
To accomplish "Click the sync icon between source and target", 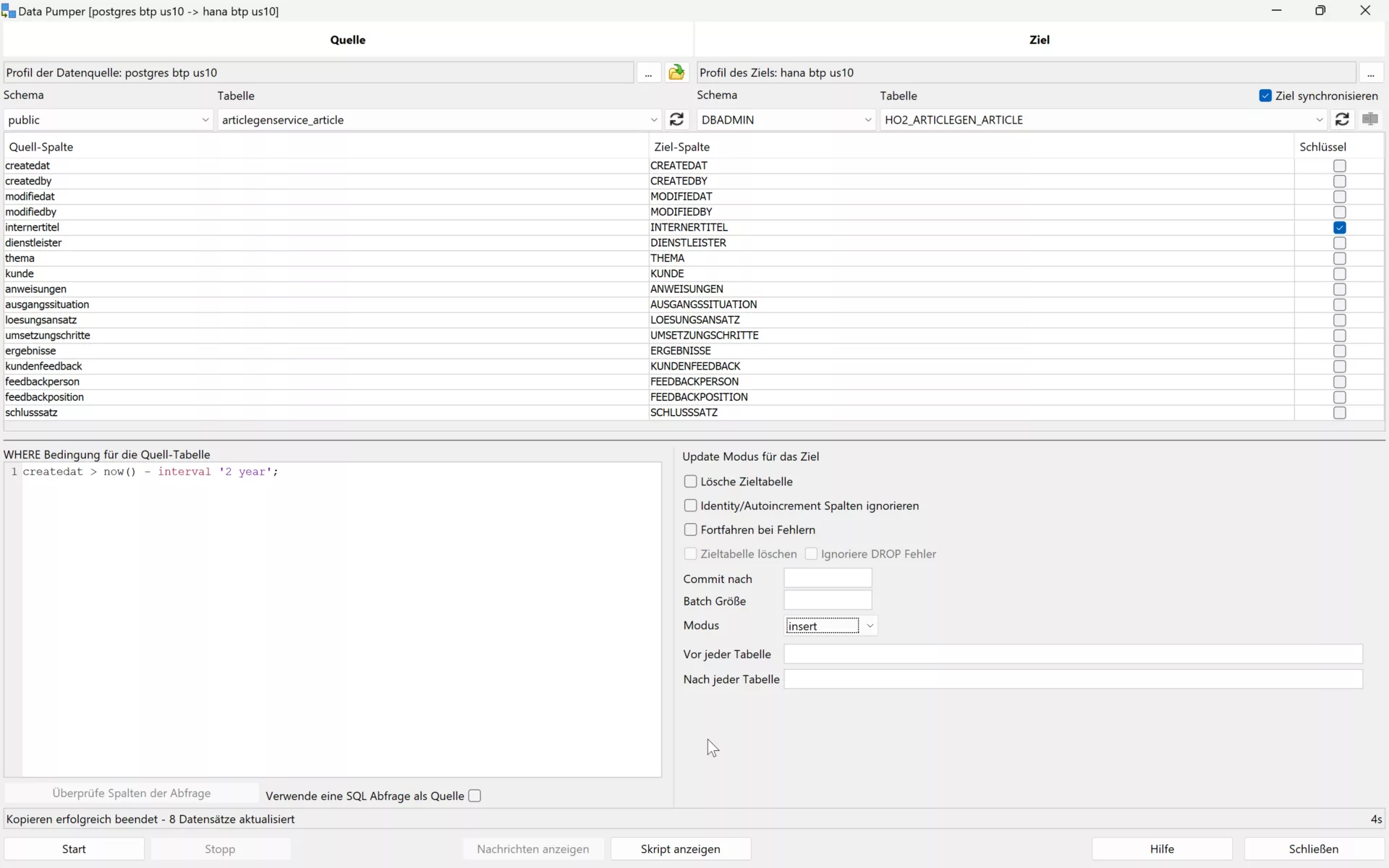I will pos(677,119).
